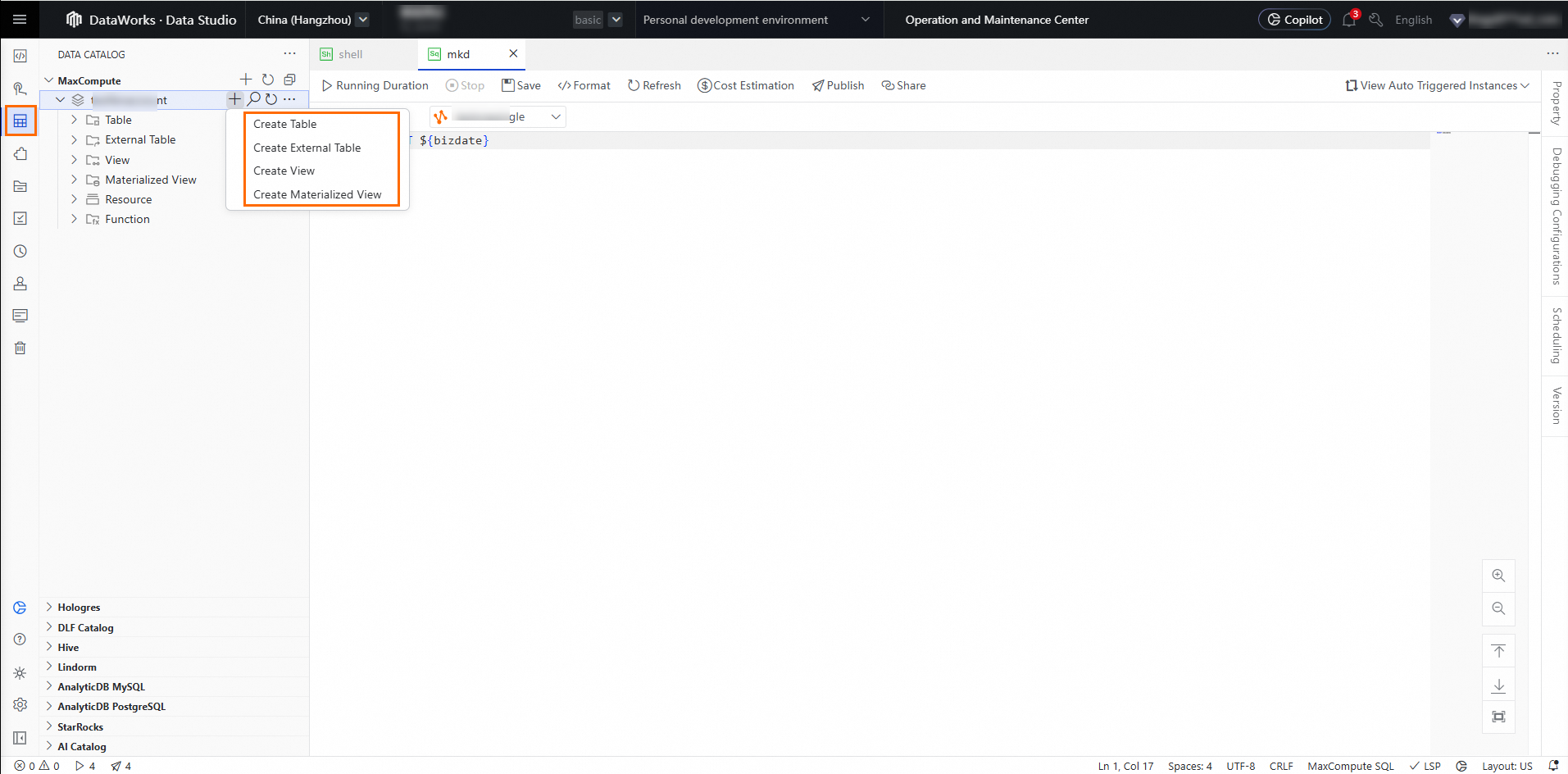Open status bar notification bell
Screen dimensions: 1568x774
pyautogui.click(x=1553, y=766)
